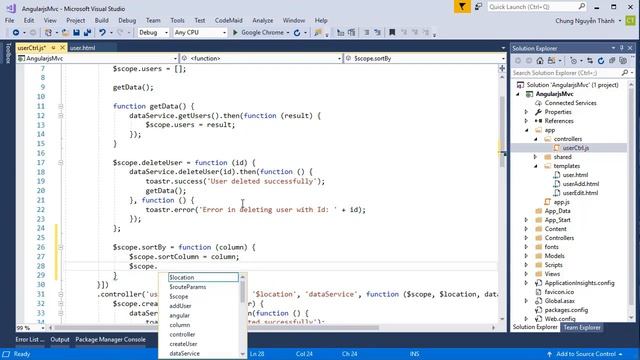Click the Home icon in Solution Explorer

pyautogui.click(x=540, y=60)
